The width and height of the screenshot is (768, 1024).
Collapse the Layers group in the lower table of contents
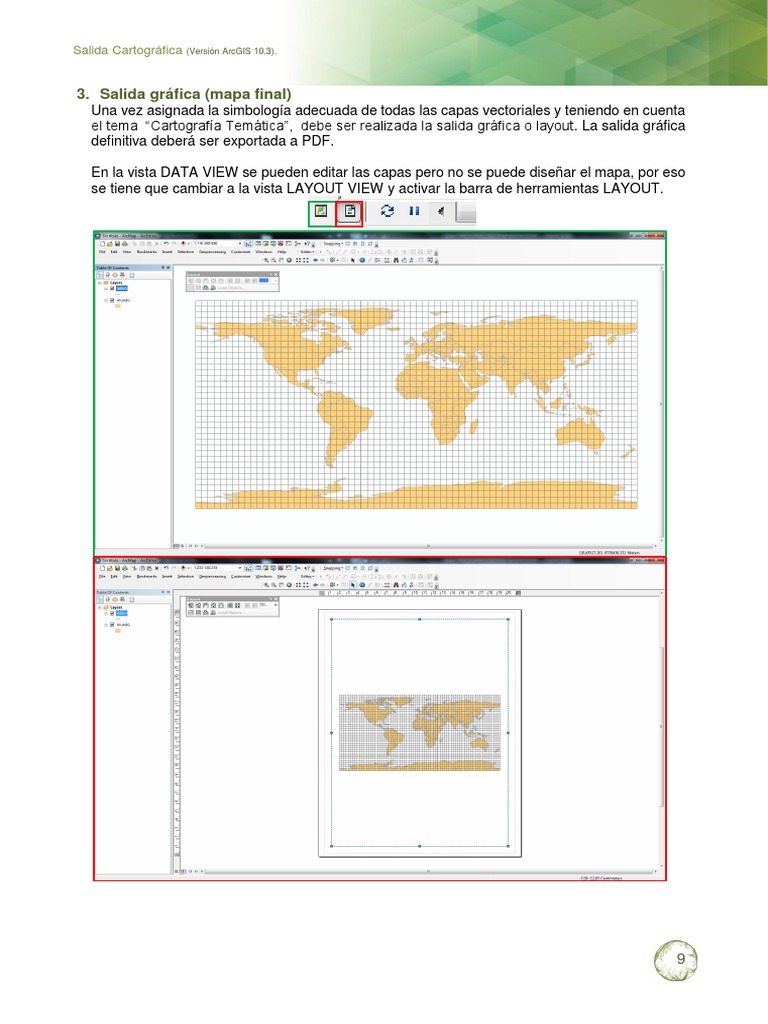pos(99,607)
